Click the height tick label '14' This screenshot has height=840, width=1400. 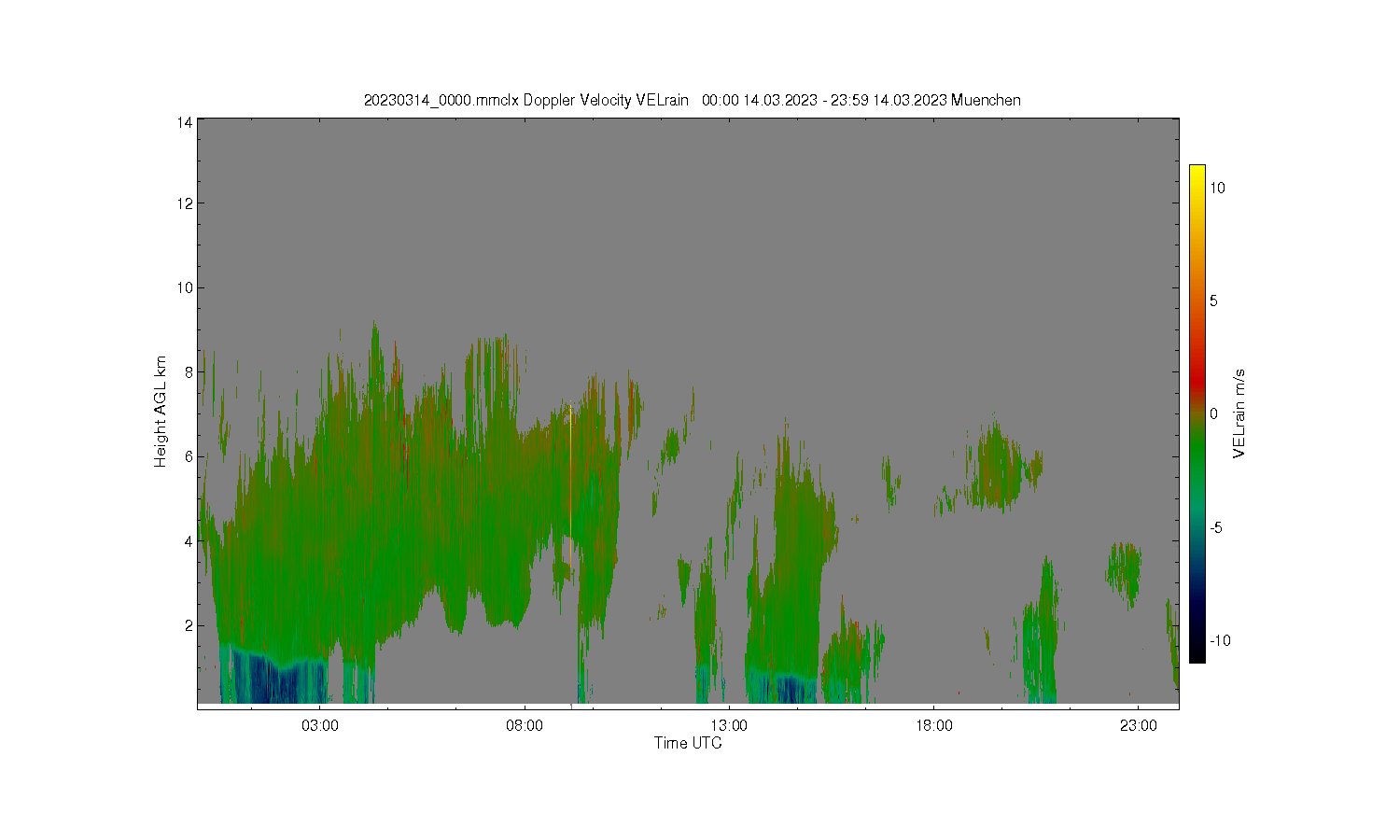185,122
